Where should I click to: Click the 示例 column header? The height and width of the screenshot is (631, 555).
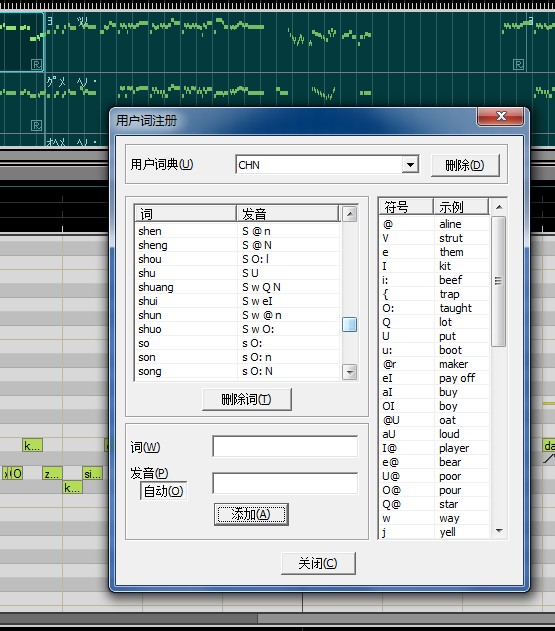(x=461, y=207)
